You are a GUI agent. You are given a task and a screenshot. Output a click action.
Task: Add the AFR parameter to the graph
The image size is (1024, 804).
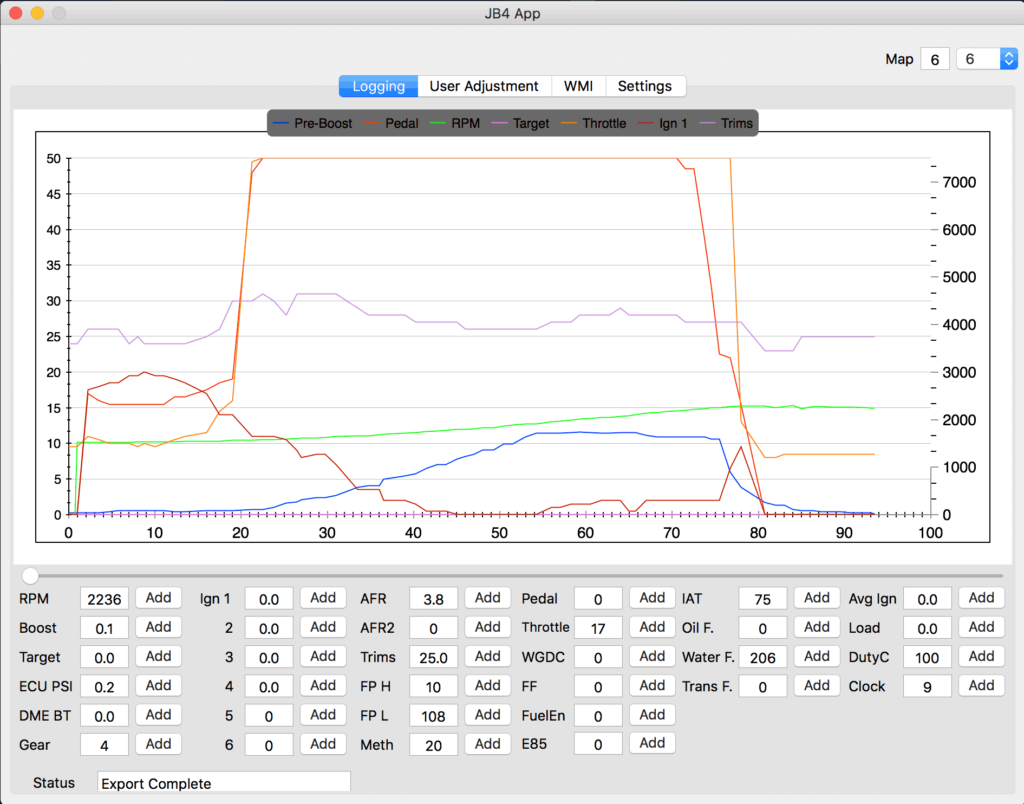(x=487, y=598)
